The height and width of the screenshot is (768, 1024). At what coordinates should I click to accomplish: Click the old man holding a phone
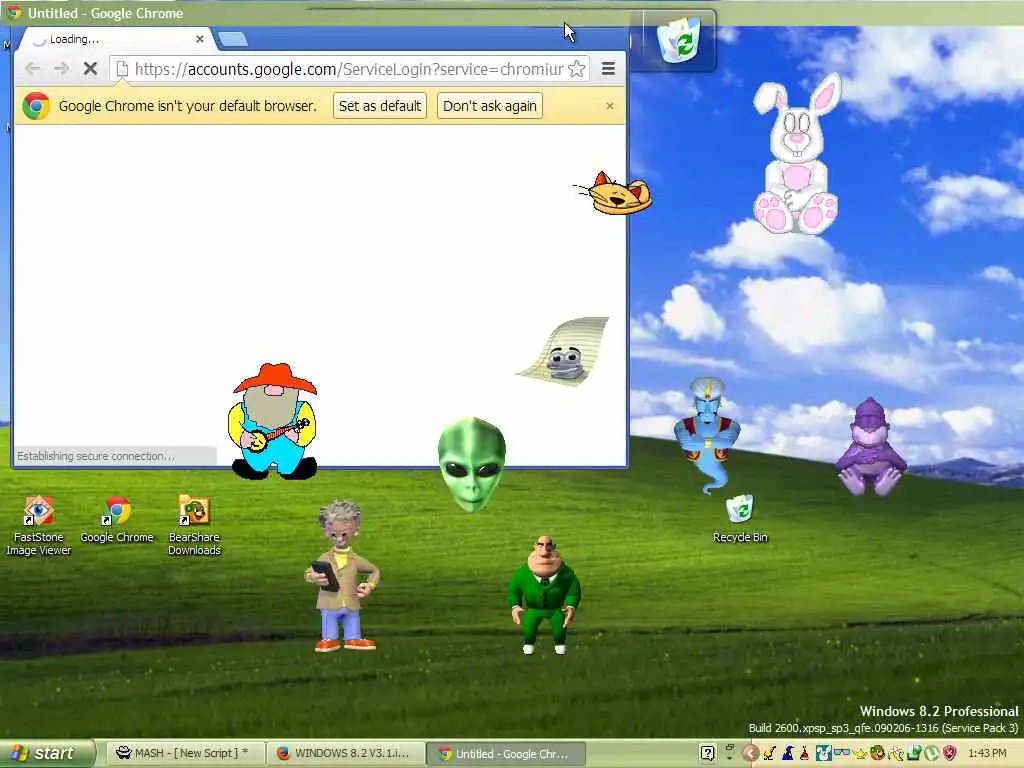coord(342,576)
